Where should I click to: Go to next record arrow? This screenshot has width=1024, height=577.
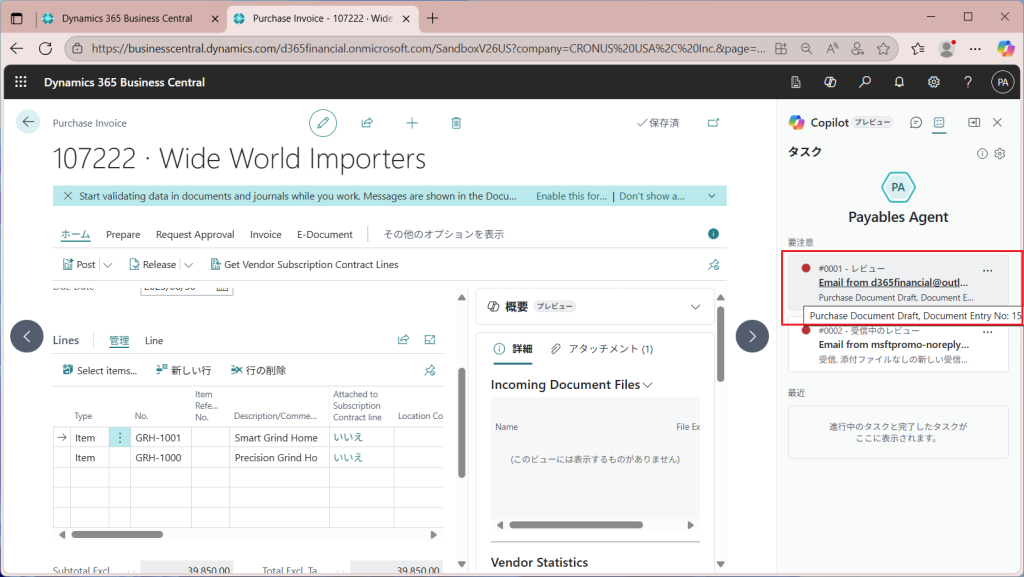pyautogui.click(x=752, y=336)
